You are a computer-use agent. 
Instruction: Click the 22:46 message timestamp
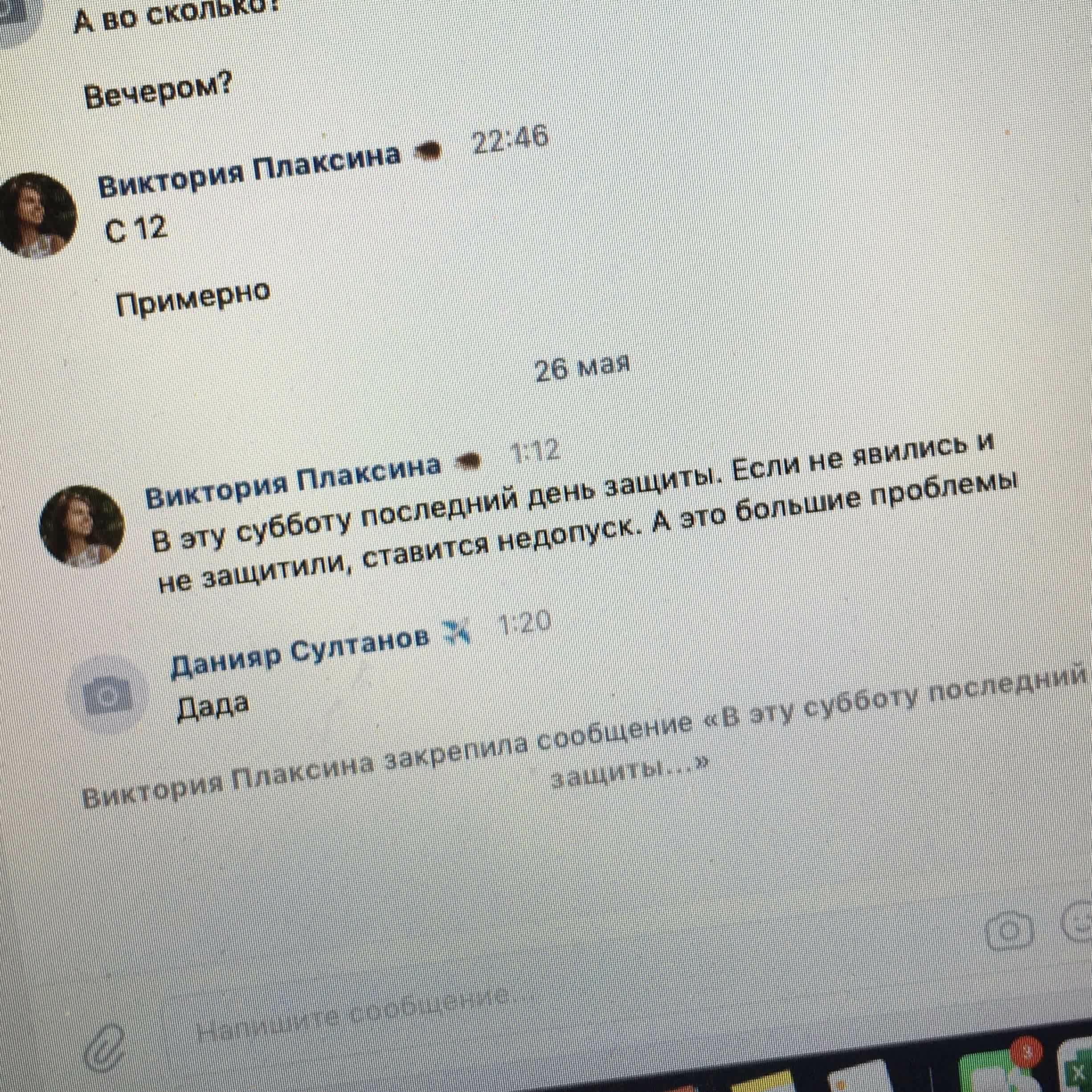pyautogui.click(x=510, y=141)
